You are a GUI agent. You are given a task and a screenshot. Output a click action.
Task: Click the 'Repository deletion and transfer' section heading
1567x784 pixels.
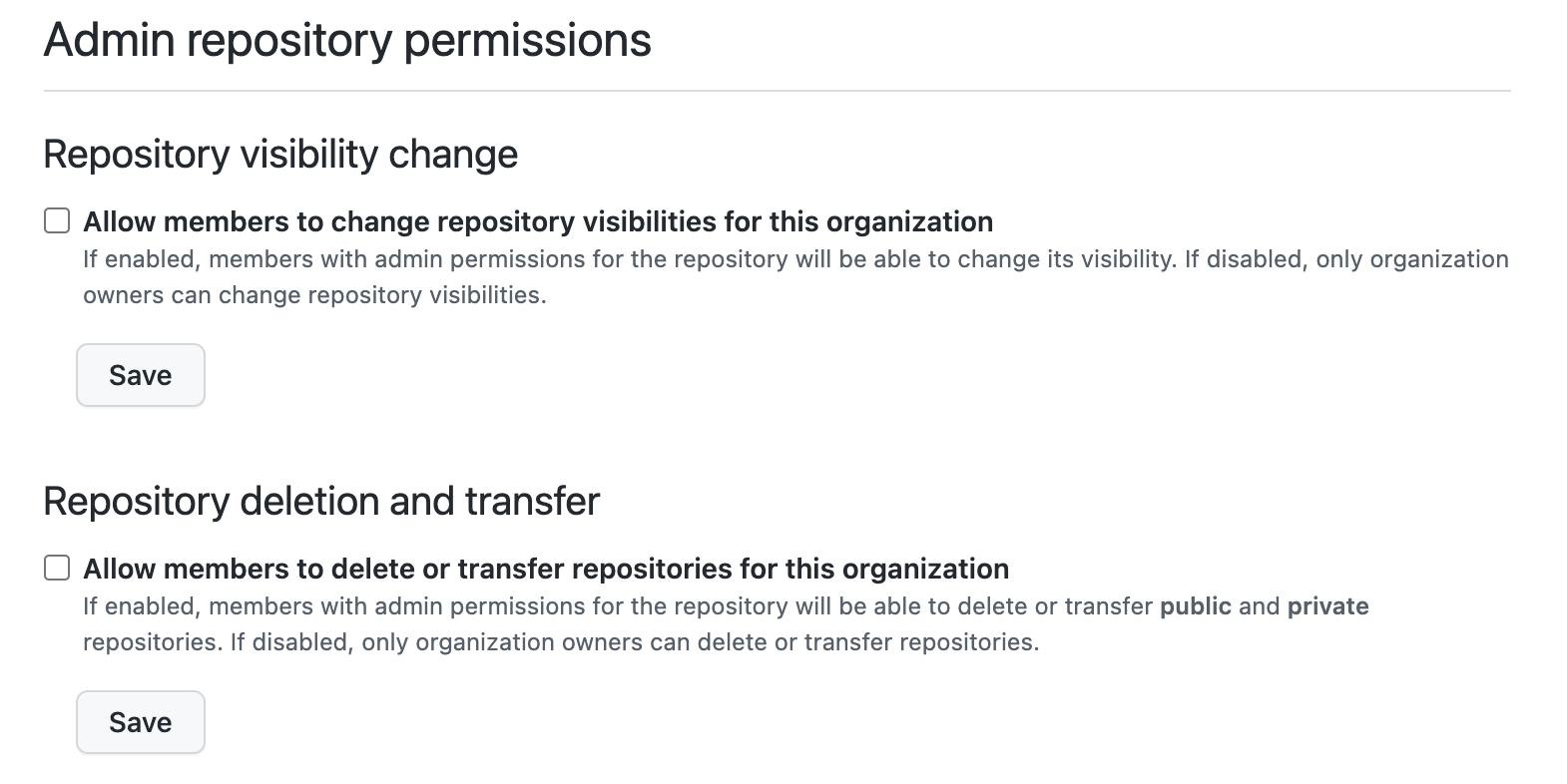click(321, 501)
